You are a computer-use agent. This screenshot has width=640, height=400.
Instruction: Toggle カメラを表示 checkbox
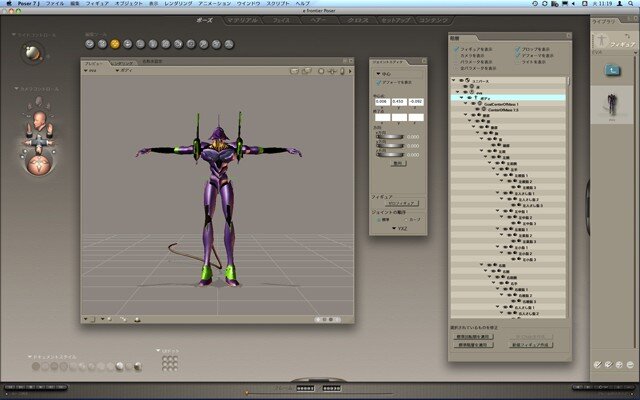point(457,56)
